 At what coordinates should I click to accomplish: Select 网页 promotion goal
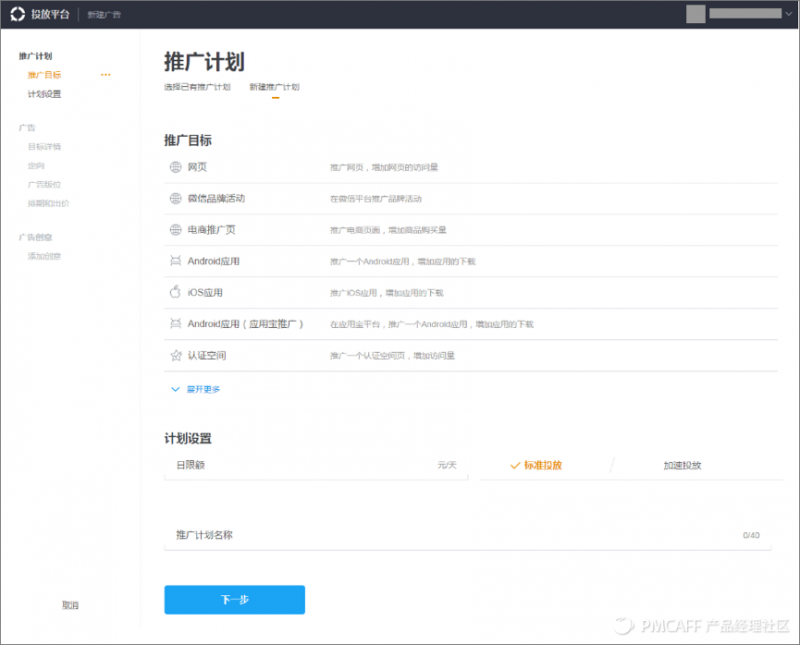pyautogui.click(x=471, y=167)
